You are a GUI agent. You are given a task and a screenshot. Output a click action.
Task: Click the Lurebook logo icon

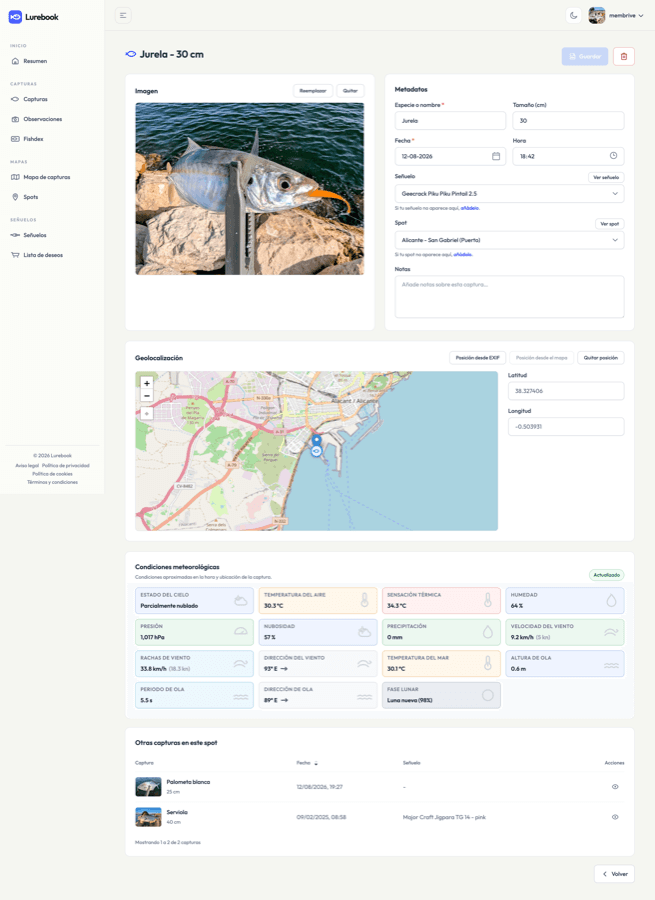[15, 17]
